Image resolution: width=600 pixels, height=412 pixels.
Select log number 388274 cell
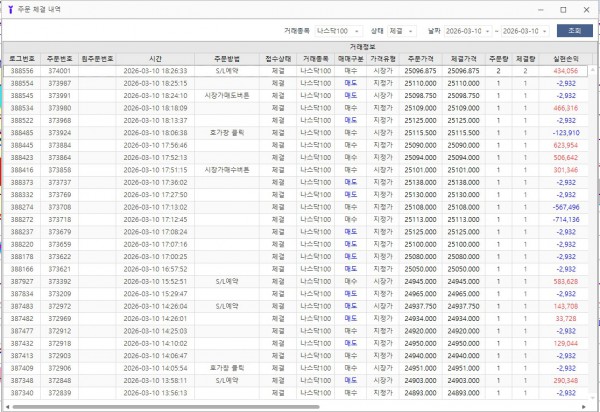click(x=22, y=207)
